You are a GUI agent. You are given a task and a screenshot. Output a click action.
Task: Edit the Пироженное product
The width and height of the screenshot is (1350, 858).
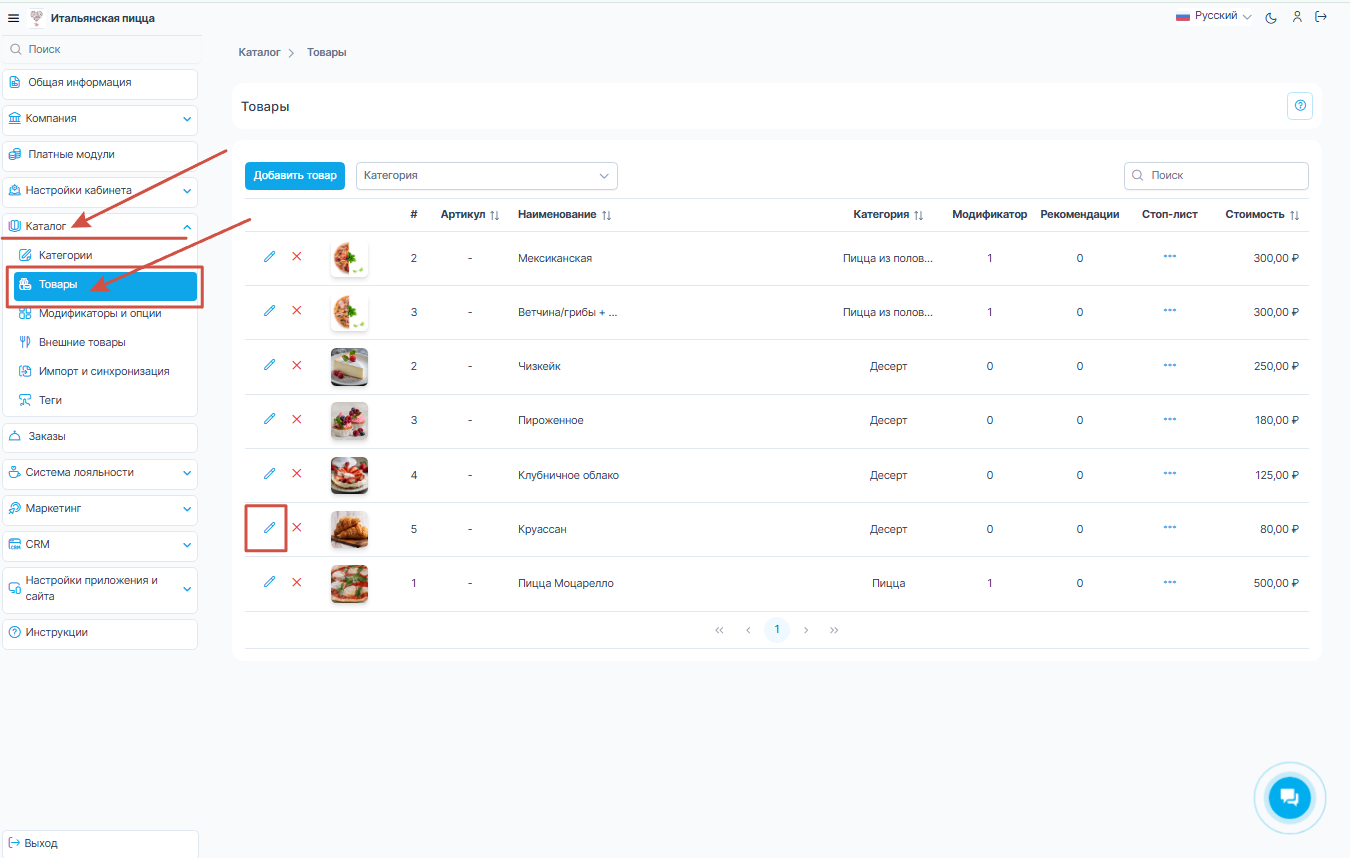(x=269, y=419)
